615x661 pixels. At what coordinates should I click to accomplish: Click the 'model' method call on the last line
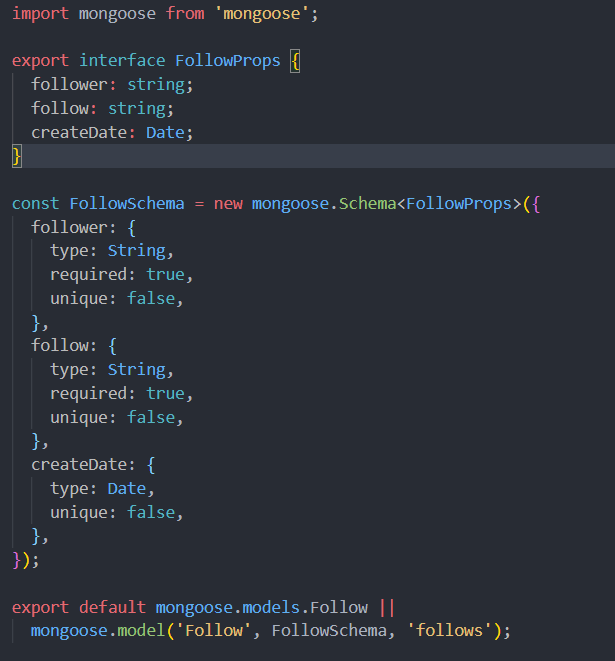(x=141, y=631)
